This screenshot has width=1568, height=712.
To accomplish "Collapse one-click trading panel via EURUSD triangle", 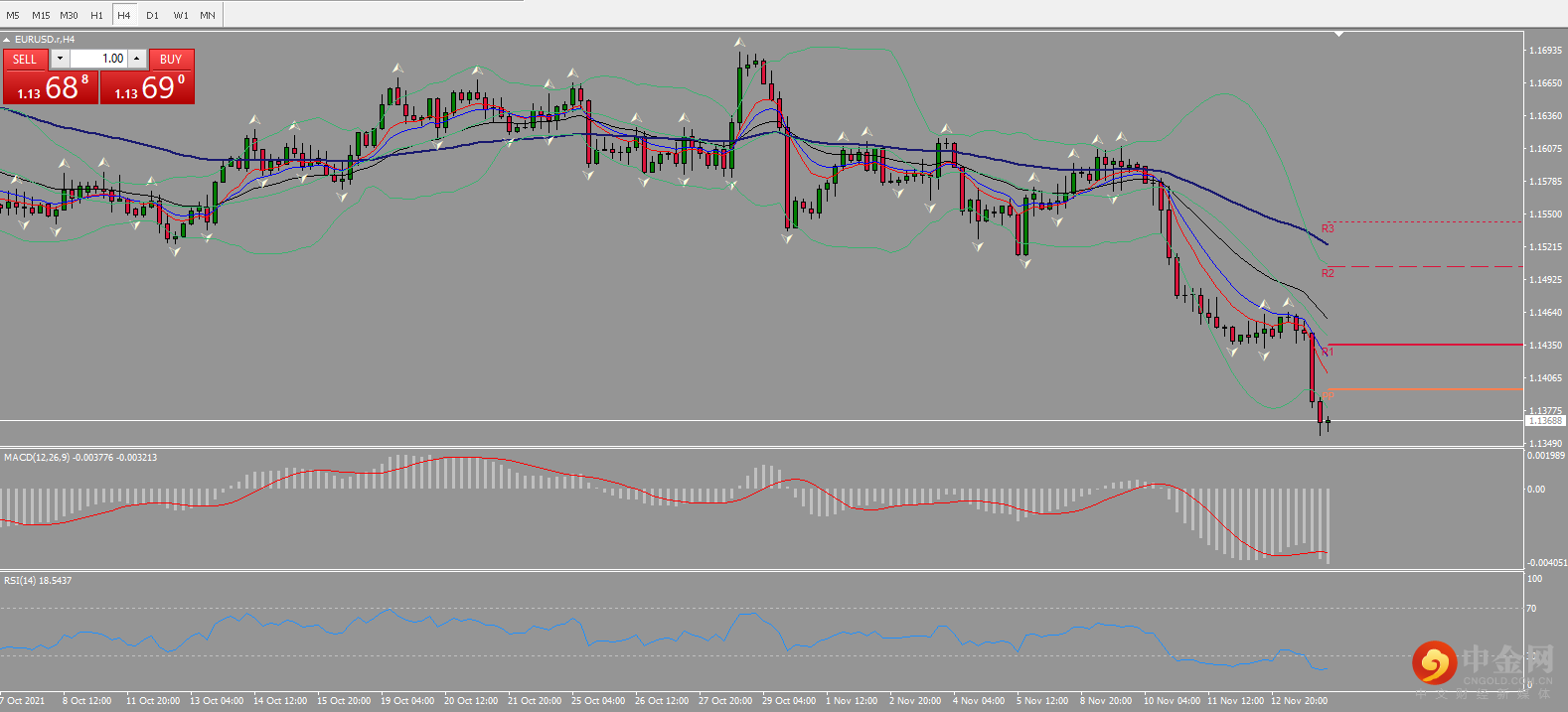I will 7,40.
